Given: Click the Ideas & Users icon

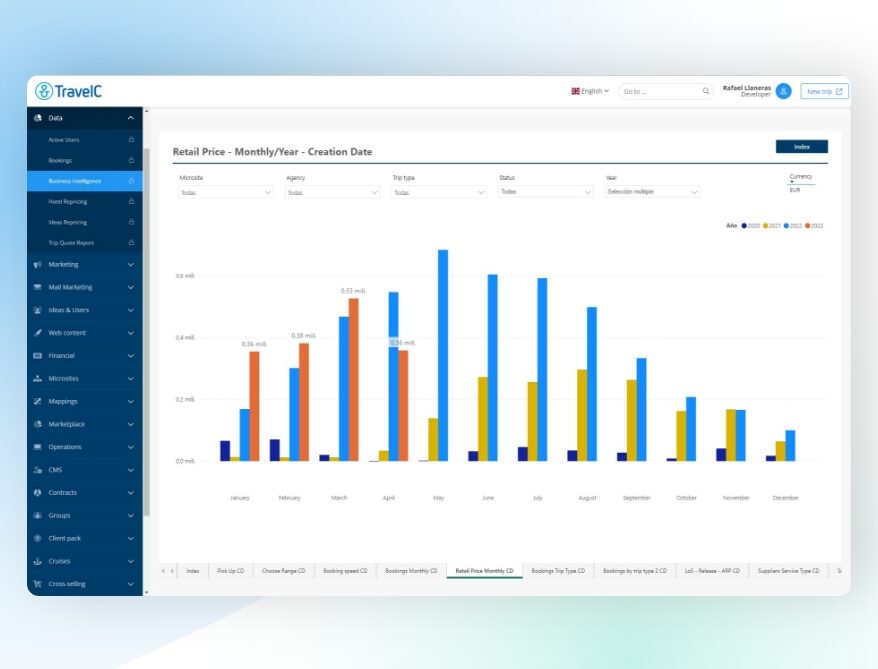Looking at the screenshot, I should (x=38, y=310).
